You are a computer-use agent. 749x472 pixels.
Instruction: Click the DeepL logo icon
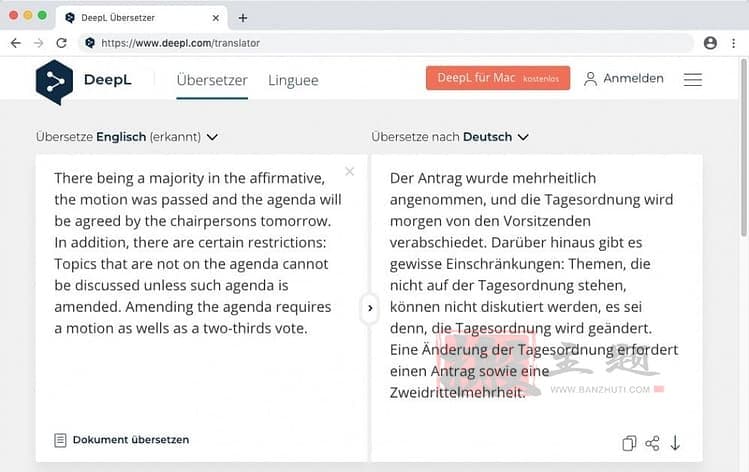point(54,80)
